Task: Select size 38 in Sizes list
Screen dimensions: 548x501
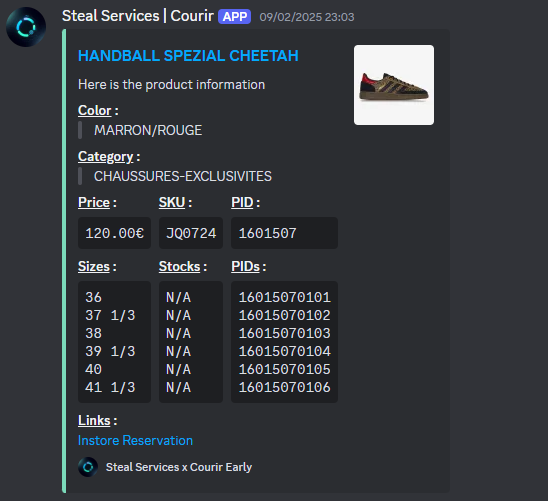Action: [x=93, y=333]
